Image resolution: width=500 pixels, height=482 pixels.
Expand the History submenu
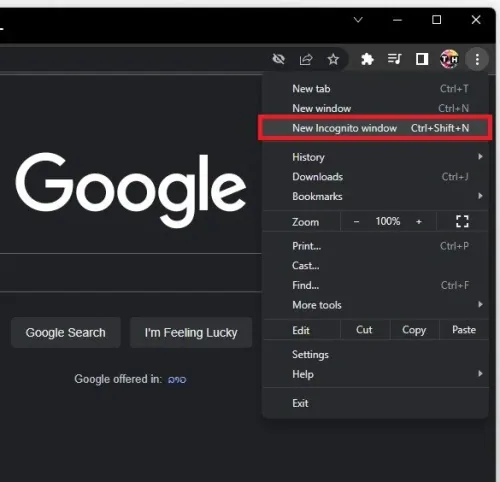click(375, 157)
